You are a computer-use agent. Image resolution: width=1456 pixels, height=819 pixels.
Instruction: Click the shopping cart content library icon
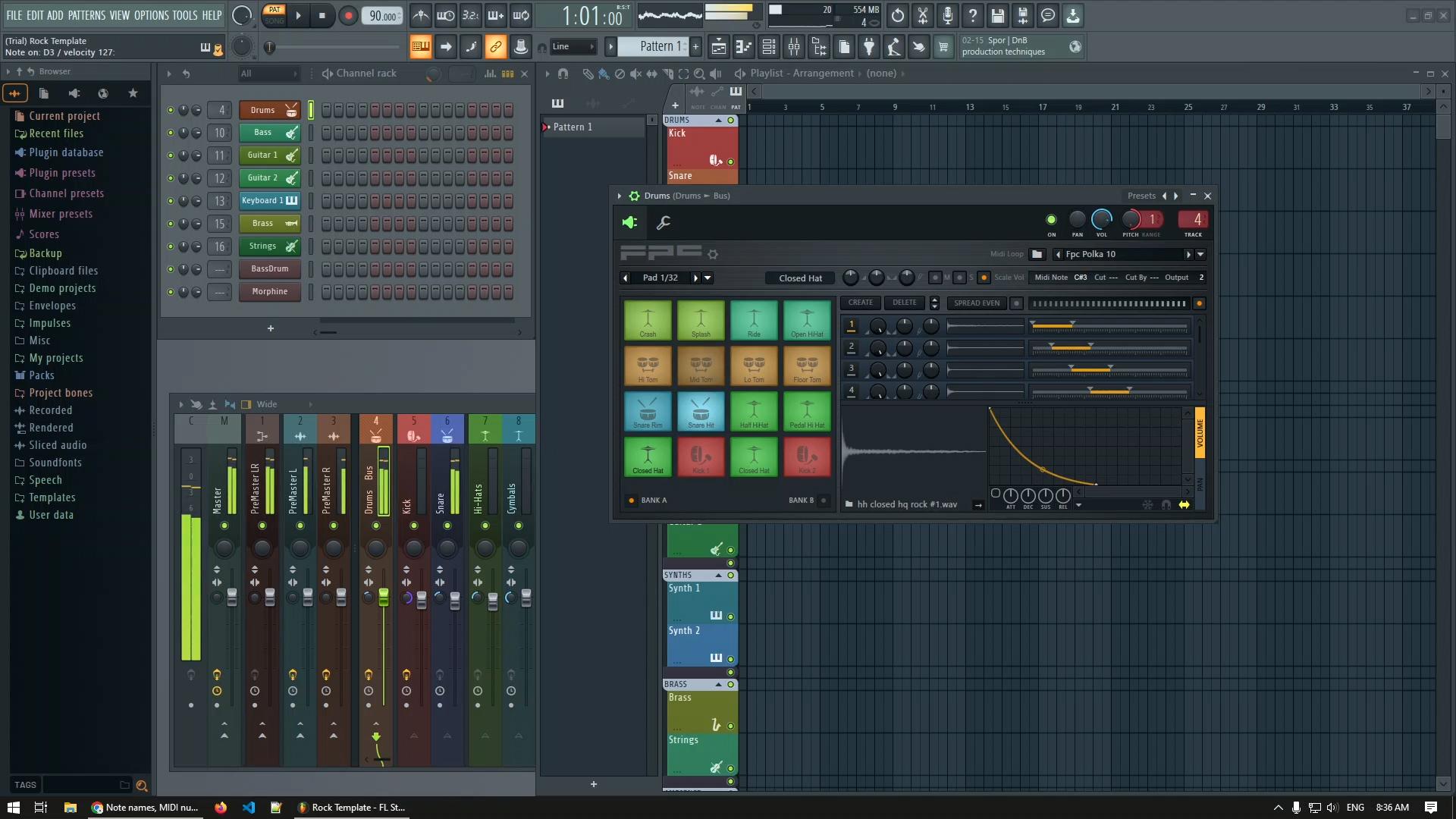point(943,47)
